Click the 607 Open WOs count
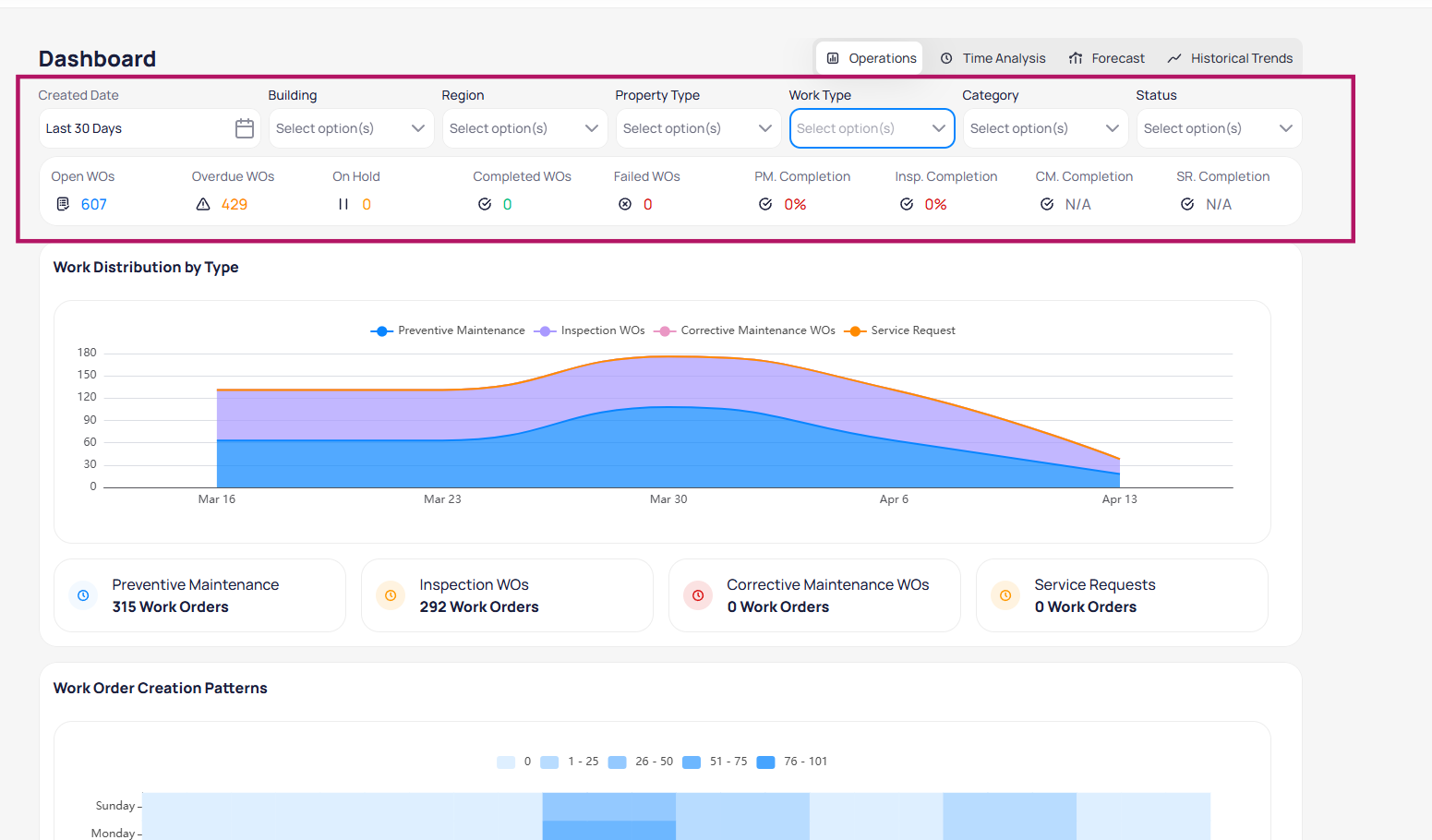Viewport: 1432px width, 840px height. [94, 204]
